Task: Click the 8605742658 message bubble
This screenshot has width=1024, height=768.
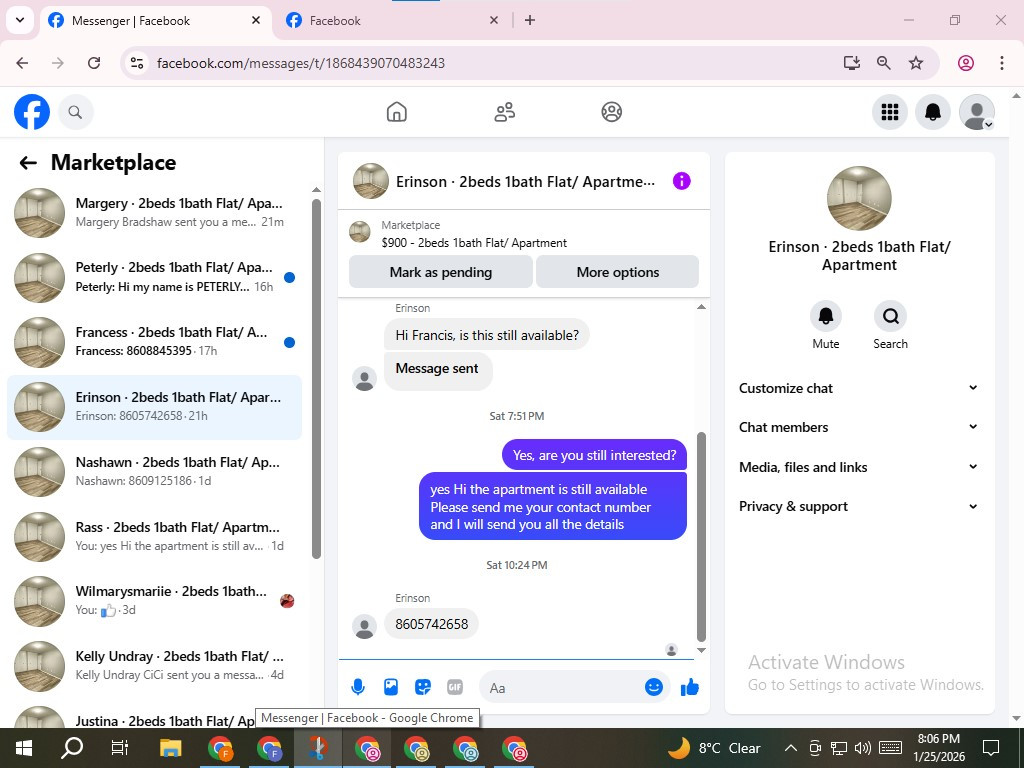Action: point(431,624)
